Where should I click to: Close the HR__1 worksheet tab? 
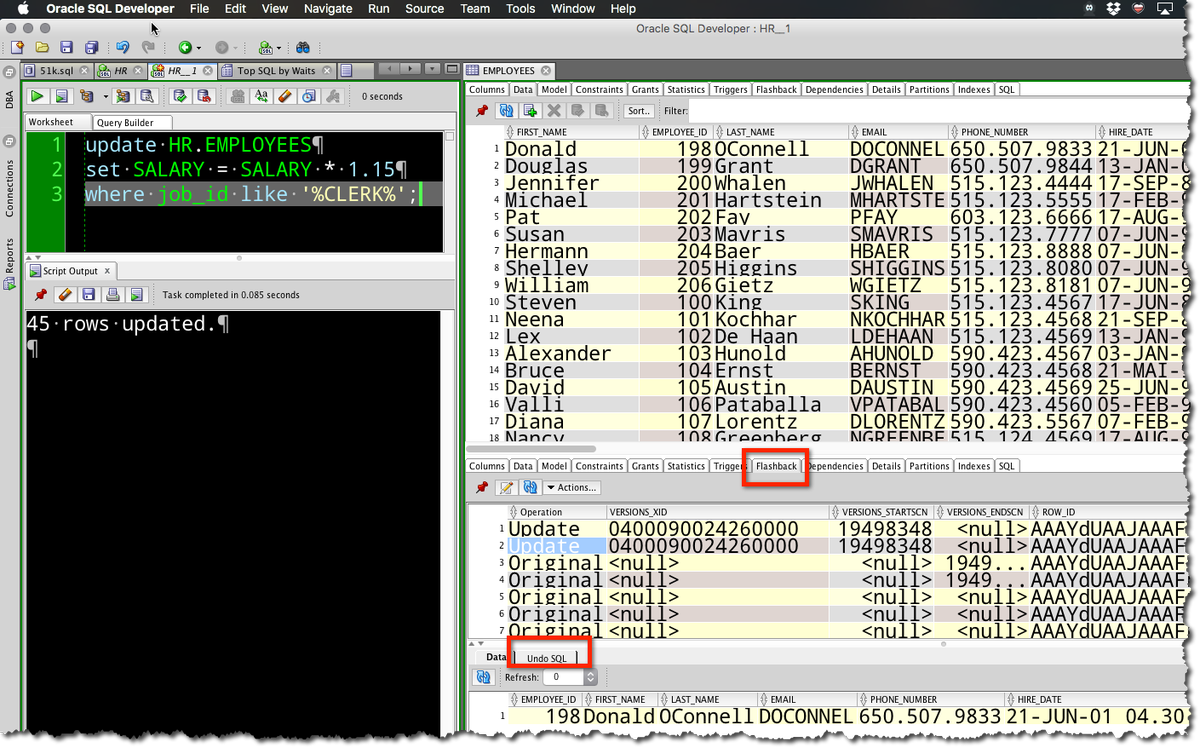click(208, 71)
